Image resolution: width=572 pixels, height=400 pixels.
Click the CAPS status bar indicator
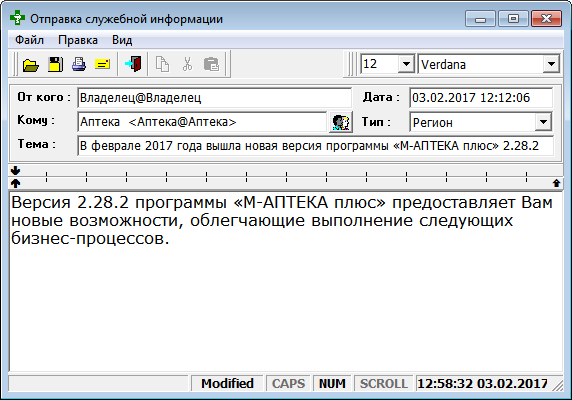(288, 383)
